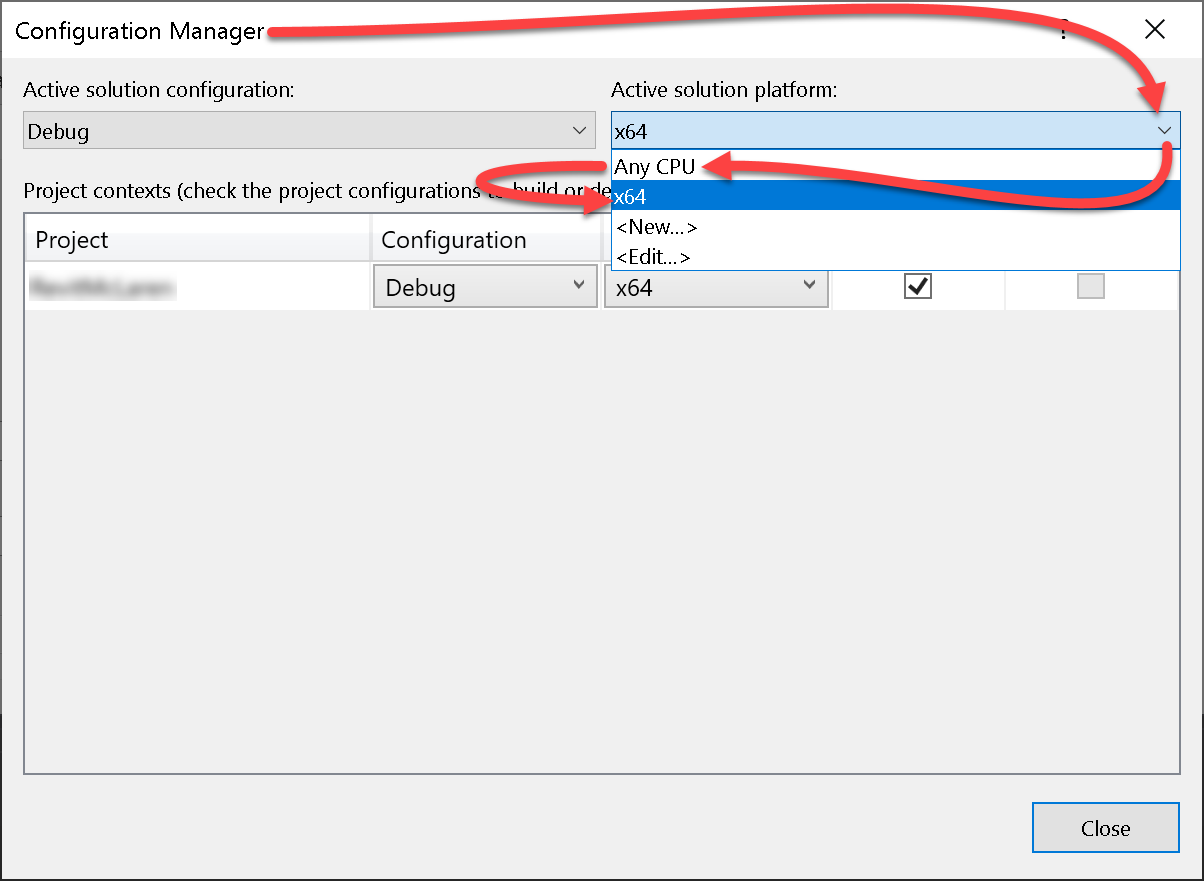
Task: Click the Project column header
Action: pos(72,240)
